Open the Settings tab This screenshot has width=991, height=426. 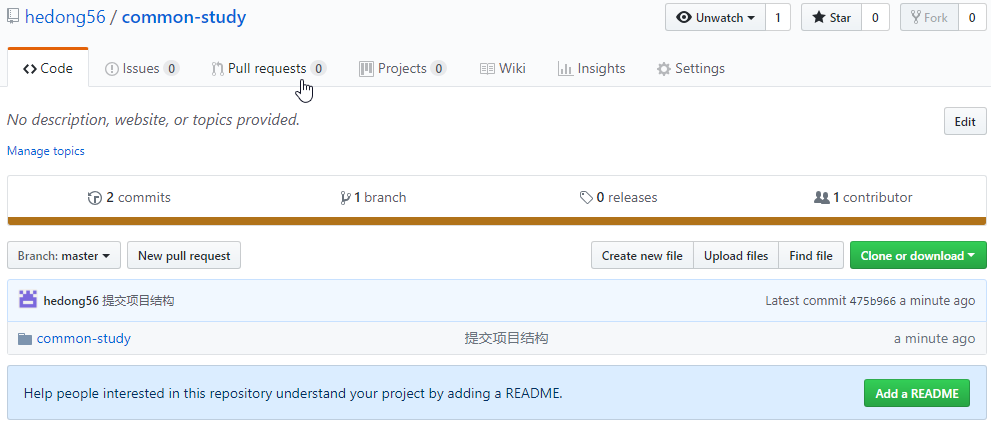[691, 68]
